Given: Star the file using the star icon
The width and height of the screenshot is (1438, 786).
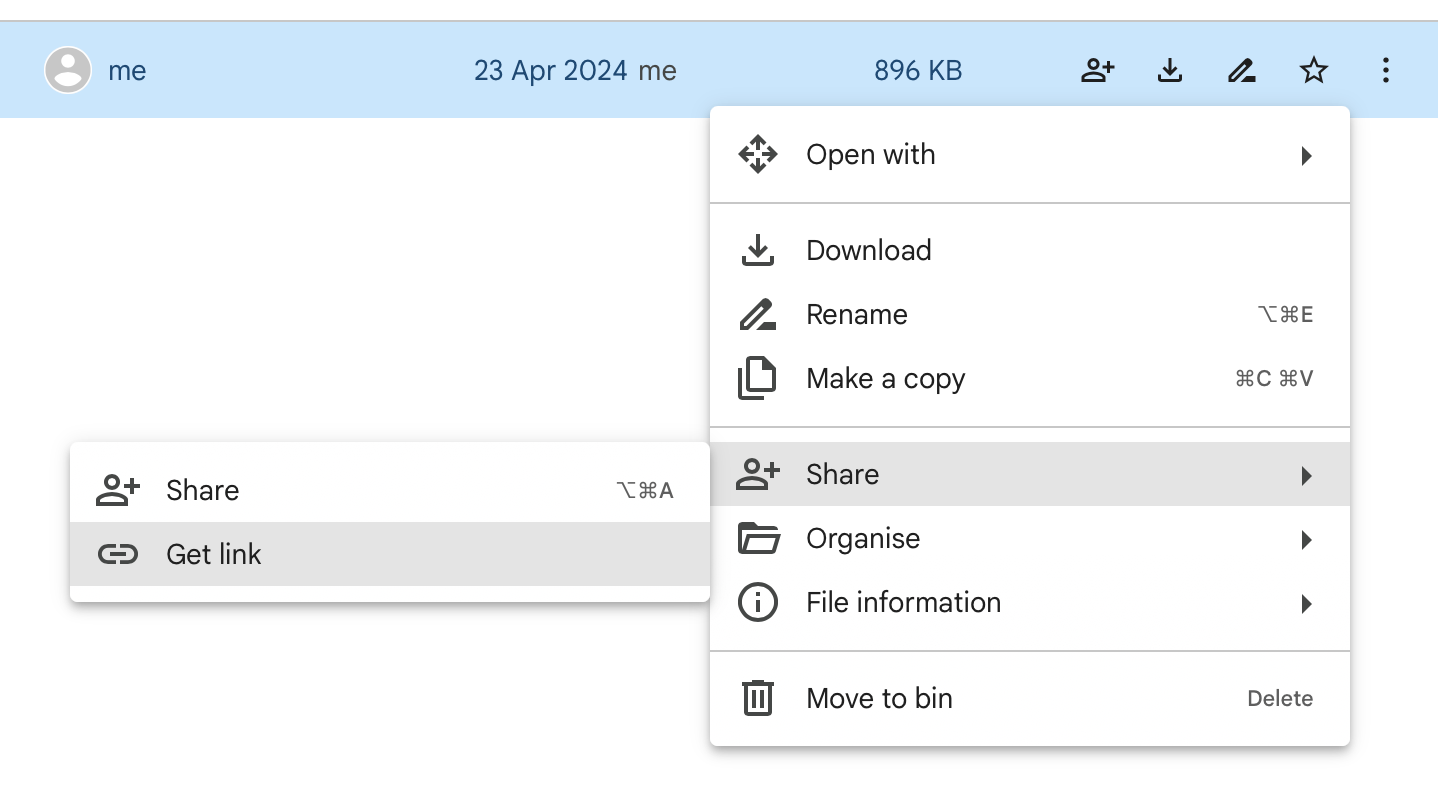Looking at the screenshot, I should pyautogui.click(x=1314, y=70).
